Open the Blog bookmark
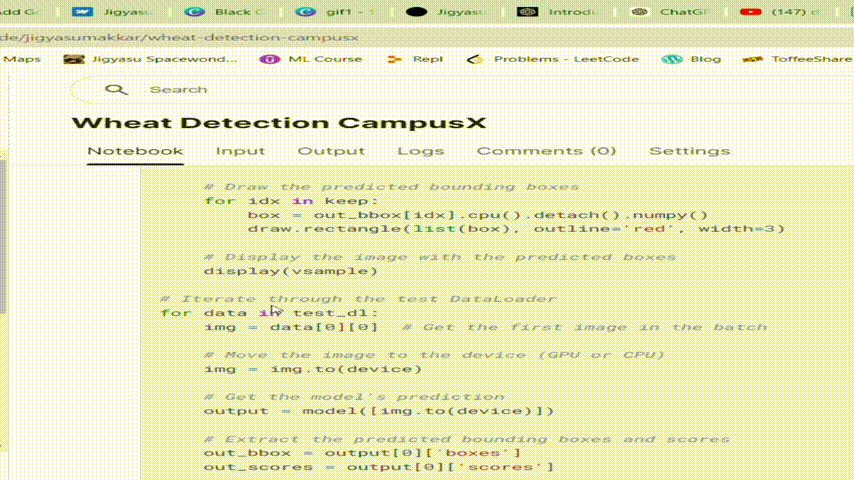Screen dimensions: 854x480 (x=691, y=59)
